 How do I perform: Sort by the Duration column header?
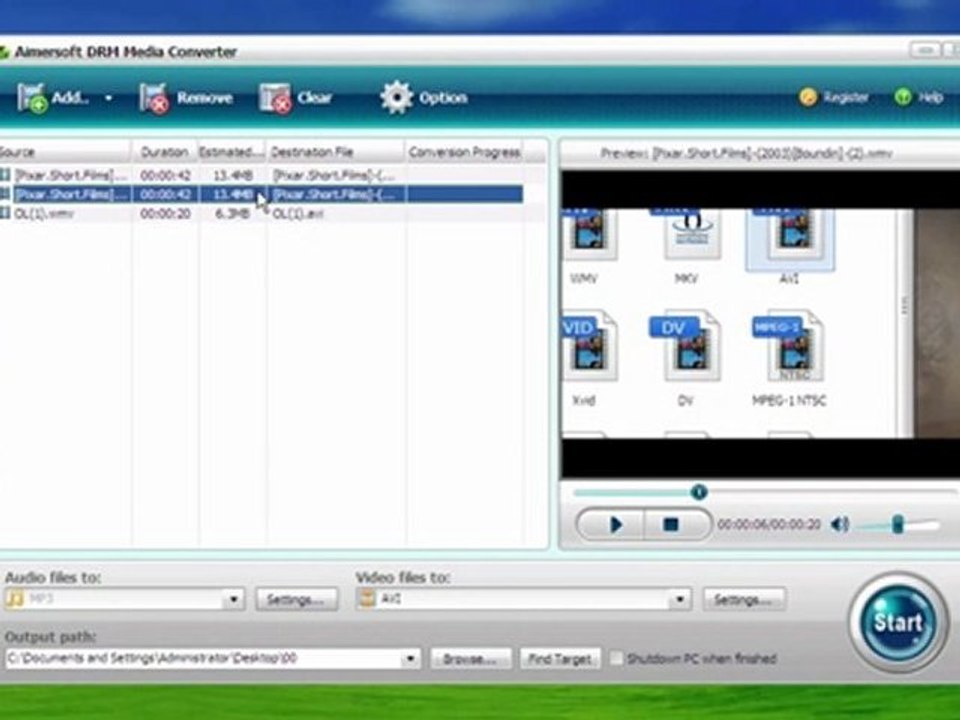(164, 152)
